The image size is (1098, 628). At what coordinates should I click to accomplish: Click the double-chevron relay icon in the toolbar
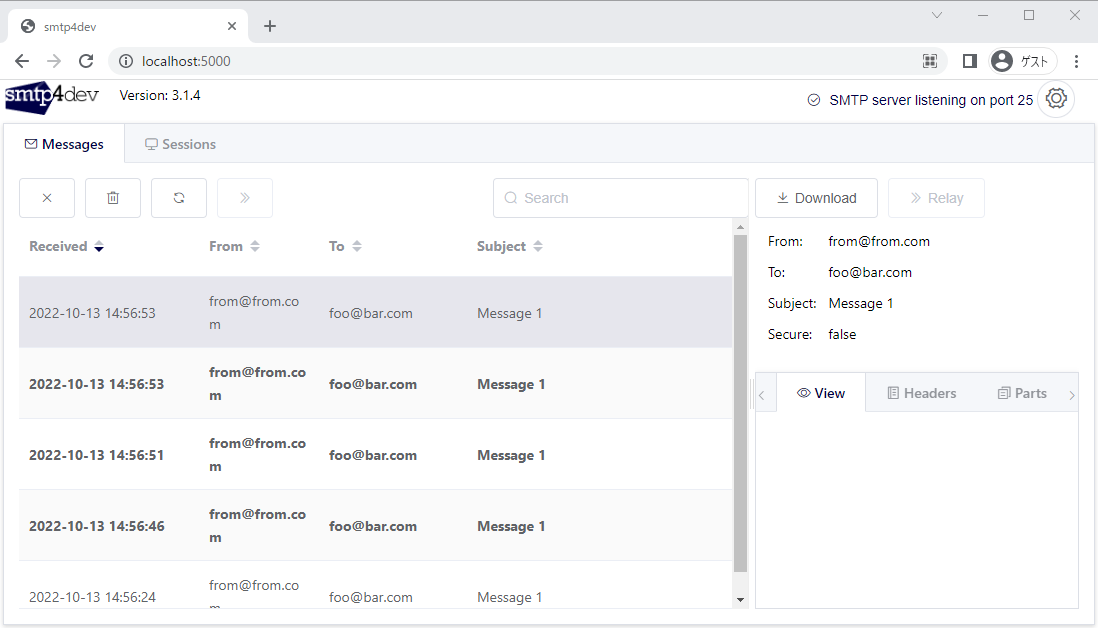pos(245,198)
